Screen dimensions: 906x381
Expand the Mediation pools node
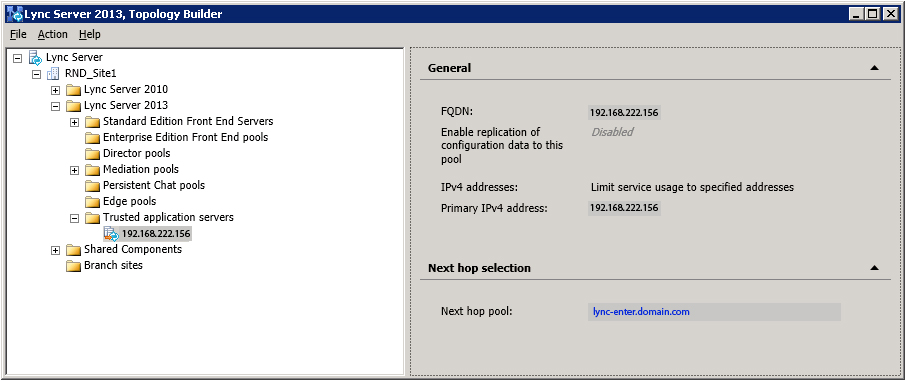pyautogui.click(x=75, y=170)
